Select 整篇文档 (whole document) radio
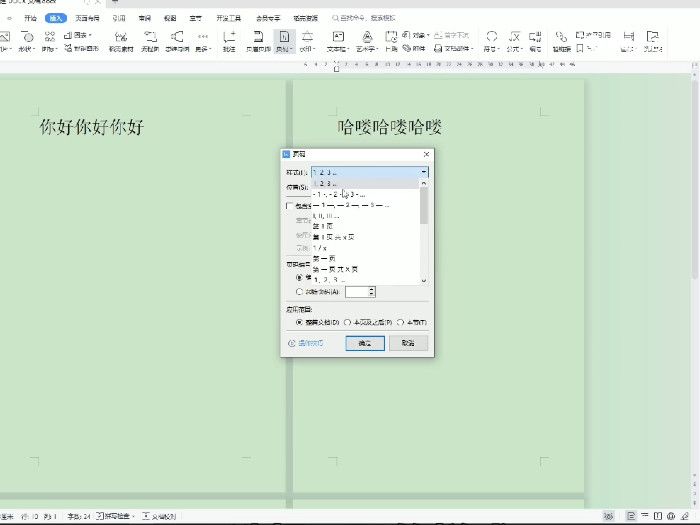Viewport: 700px width, 525px height. click(x=299, y=322)
